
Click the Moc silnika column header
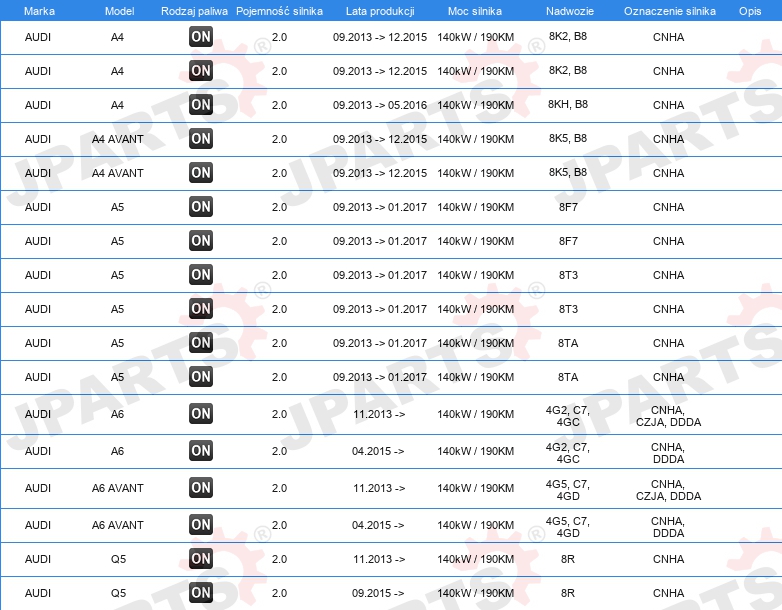[475, 11]
